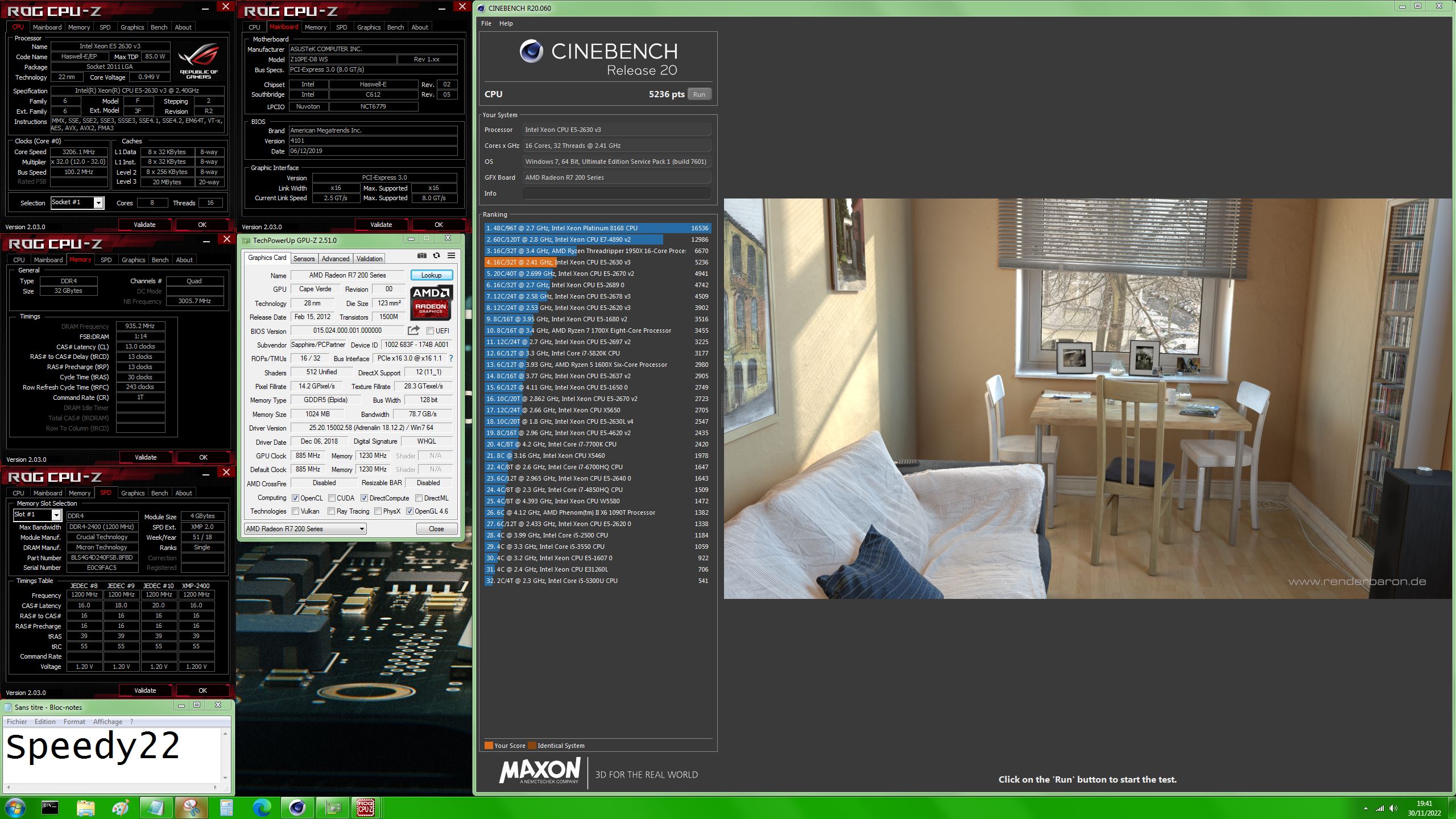1456x819 pixels.
Task: Click the BIOS Version share/export icon in GPU-Z
Action: 413,330
